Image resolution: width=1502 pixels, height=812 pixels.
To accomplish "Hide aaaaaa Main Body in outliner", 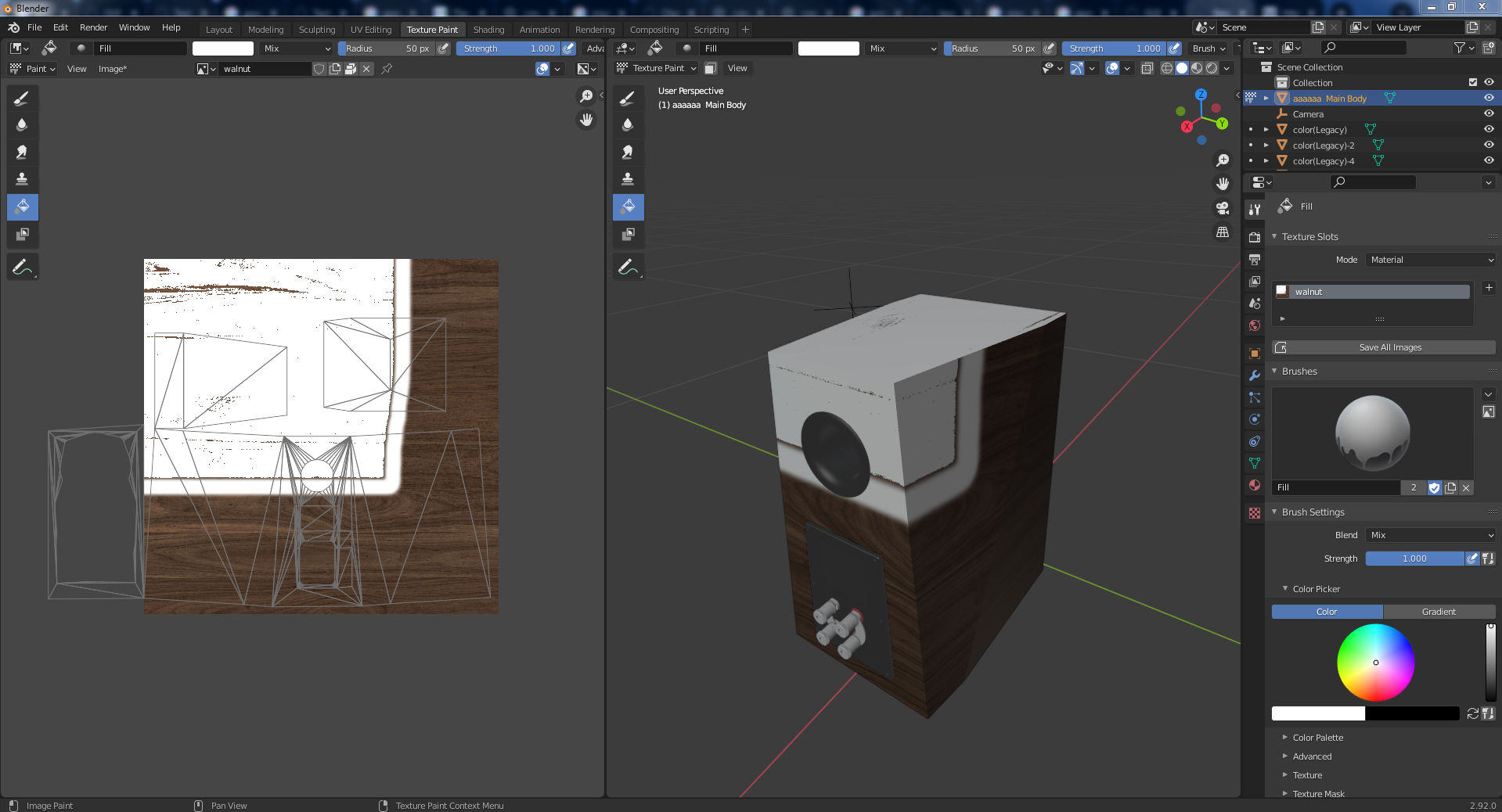I will (x=1489, y=98).
